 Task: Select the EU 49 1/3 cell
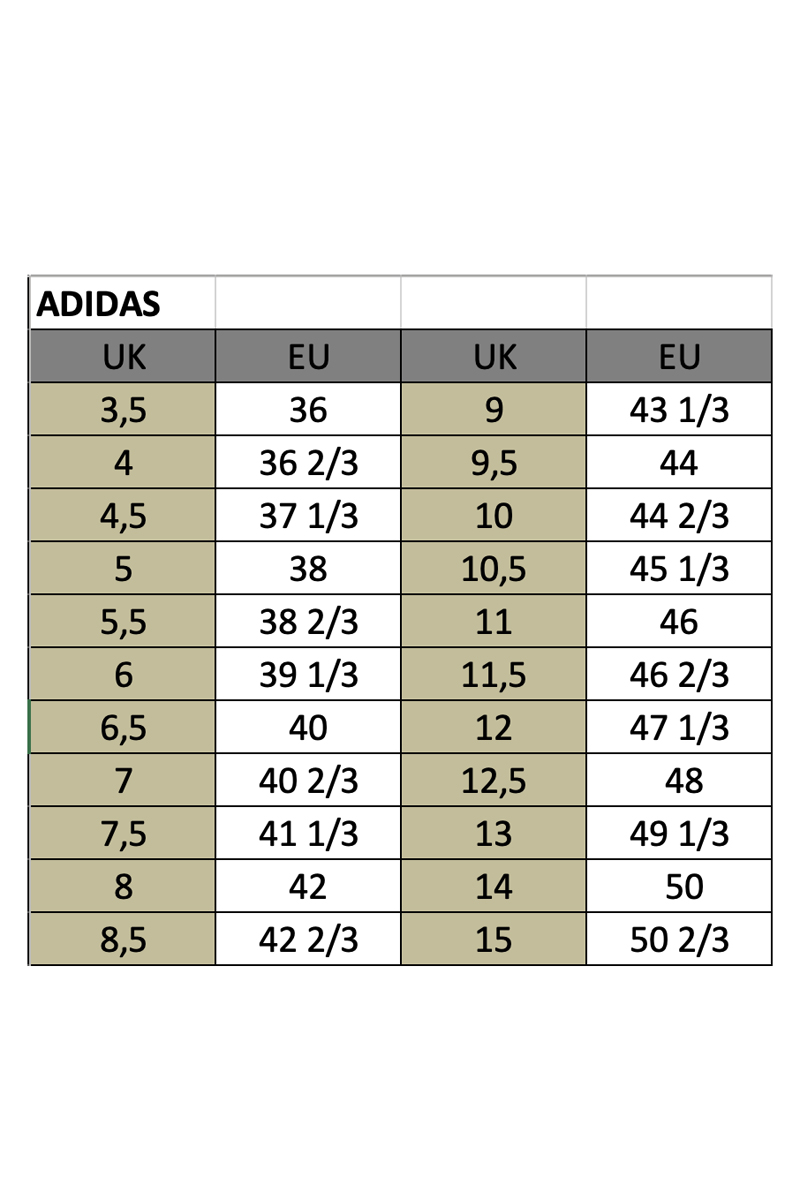679,833
